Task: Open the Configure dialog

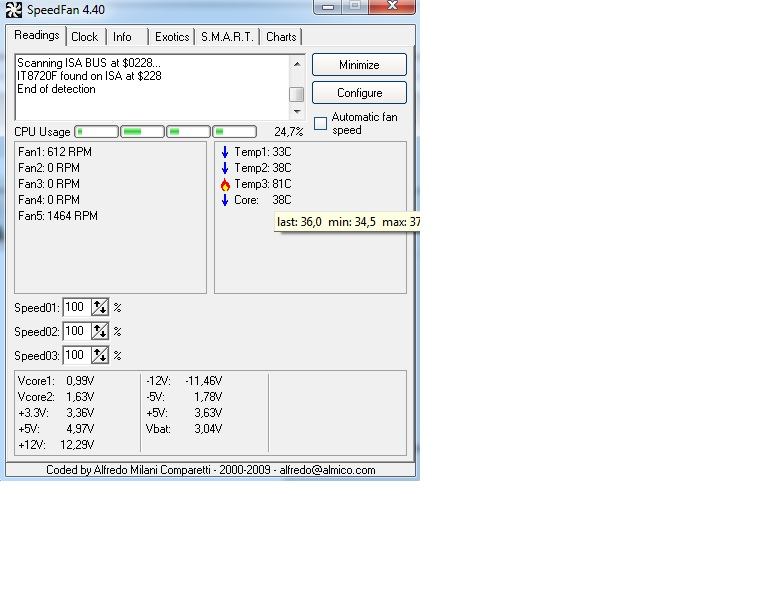Action: [359, 93]
